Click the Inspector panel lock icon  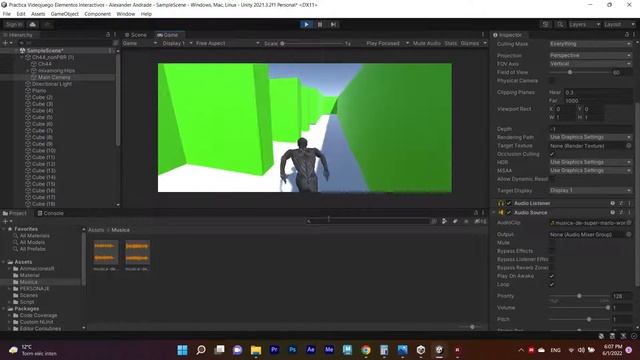[627, 35]
